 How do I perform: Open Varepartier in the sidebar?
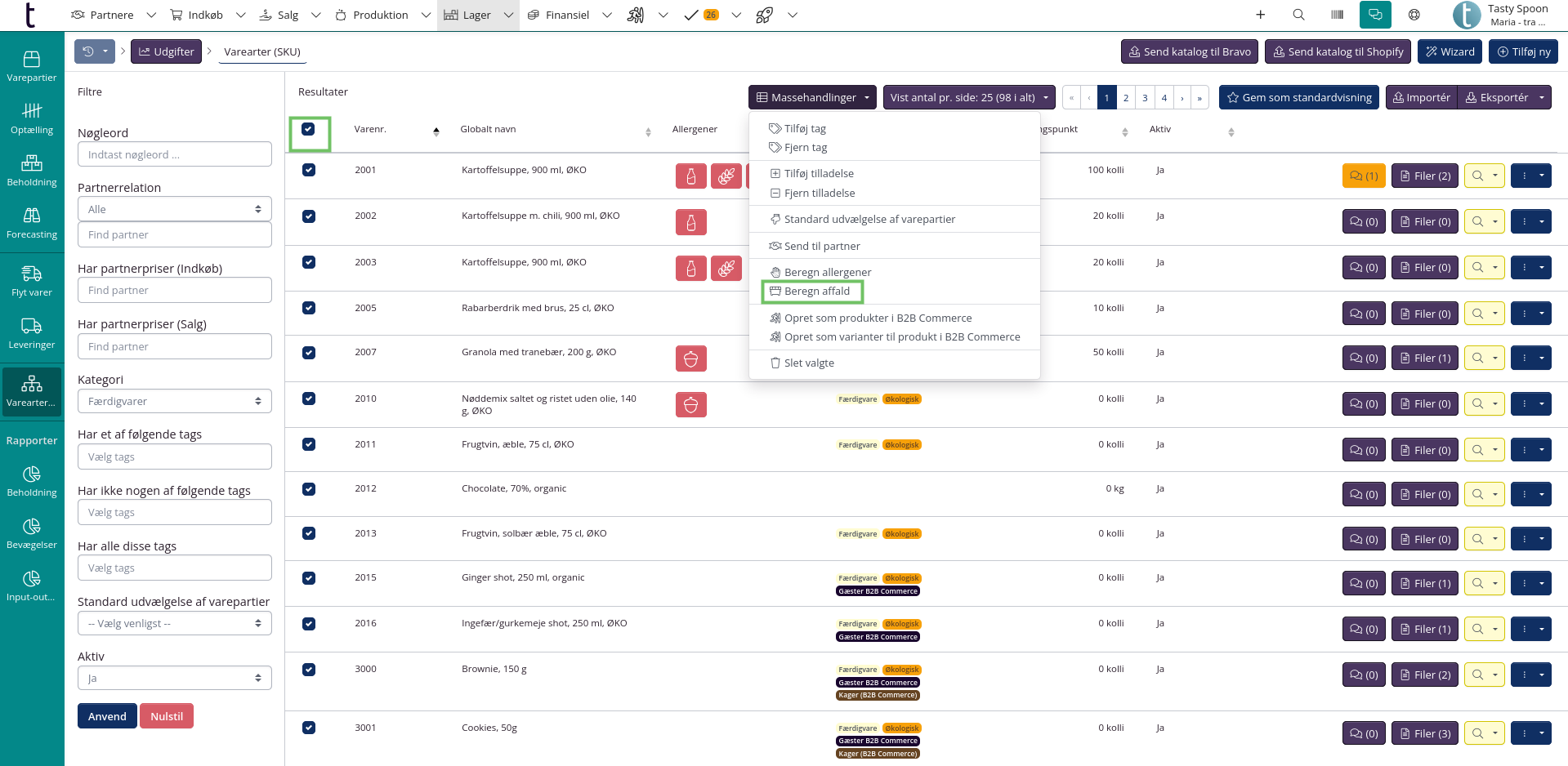[x=31, y=66]
